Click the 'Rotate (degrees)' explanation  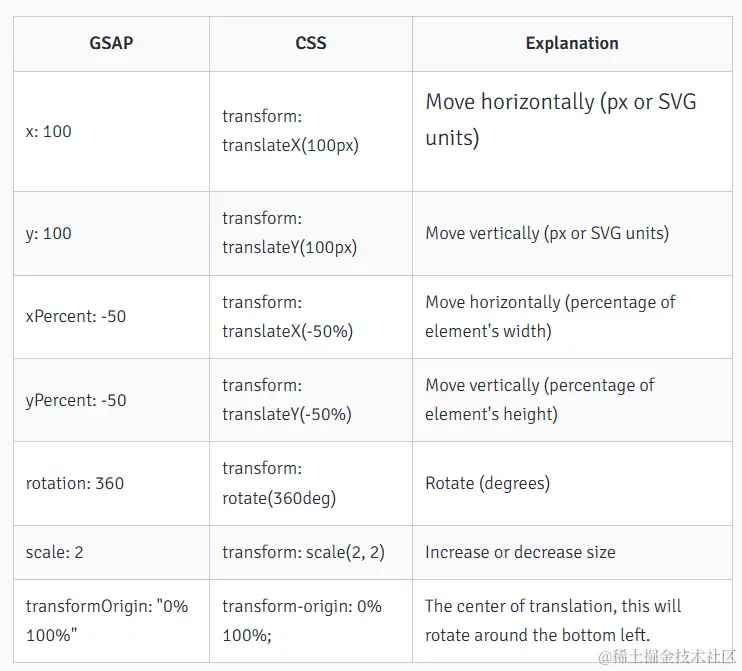(487, 483)
